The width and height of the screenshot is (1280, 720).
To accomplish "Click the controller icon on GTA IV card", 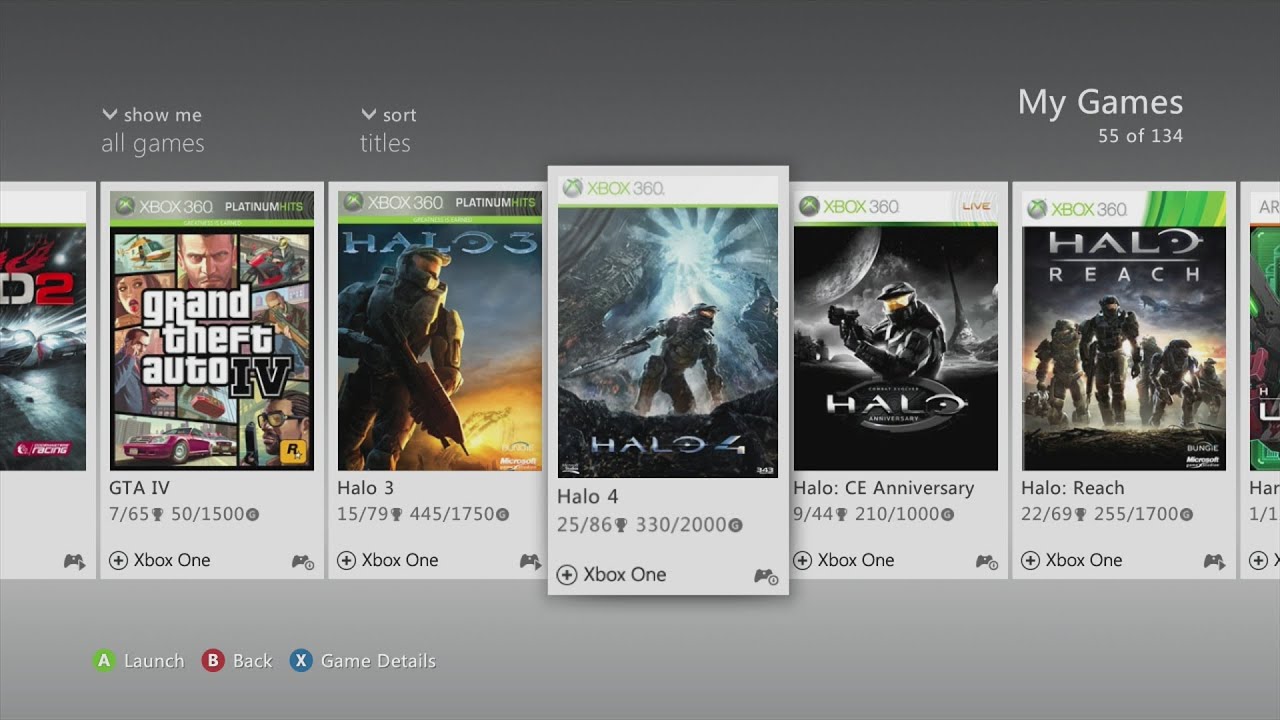I will [303, 562].
